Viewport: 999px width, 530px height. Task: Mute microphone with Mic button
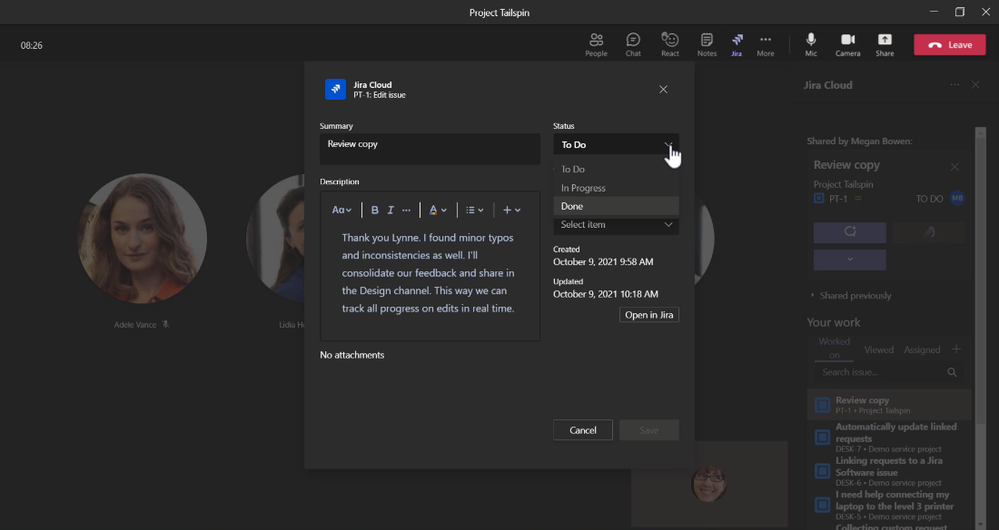click(810, 45)
